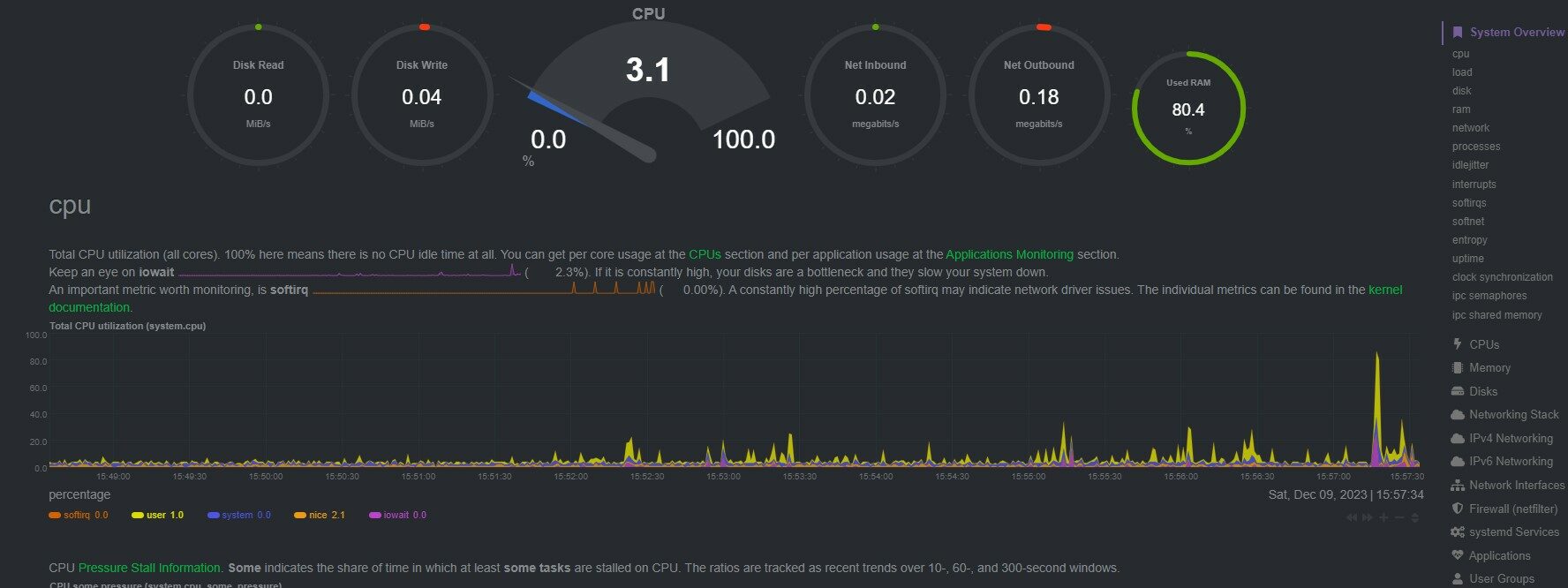Jump to softirqs section in sidebar
The image size is (1568, 588).
point(1469,203)
